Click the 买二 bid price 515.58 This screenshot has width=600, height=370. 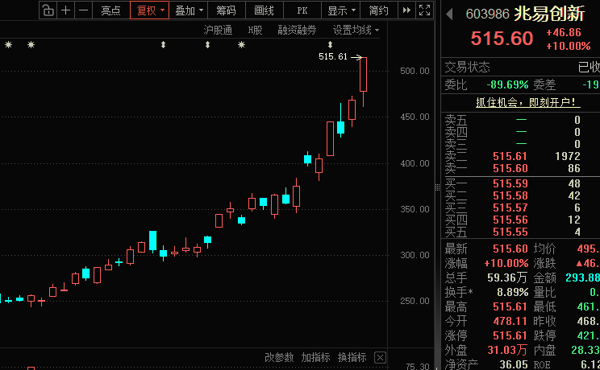coord(510,196)
